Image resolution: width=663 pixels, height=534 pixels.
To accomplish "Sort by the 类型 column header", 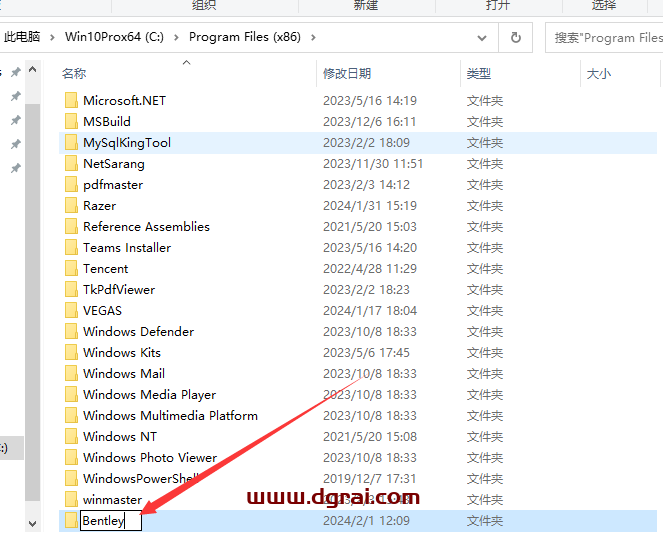I will pos(479,74).
